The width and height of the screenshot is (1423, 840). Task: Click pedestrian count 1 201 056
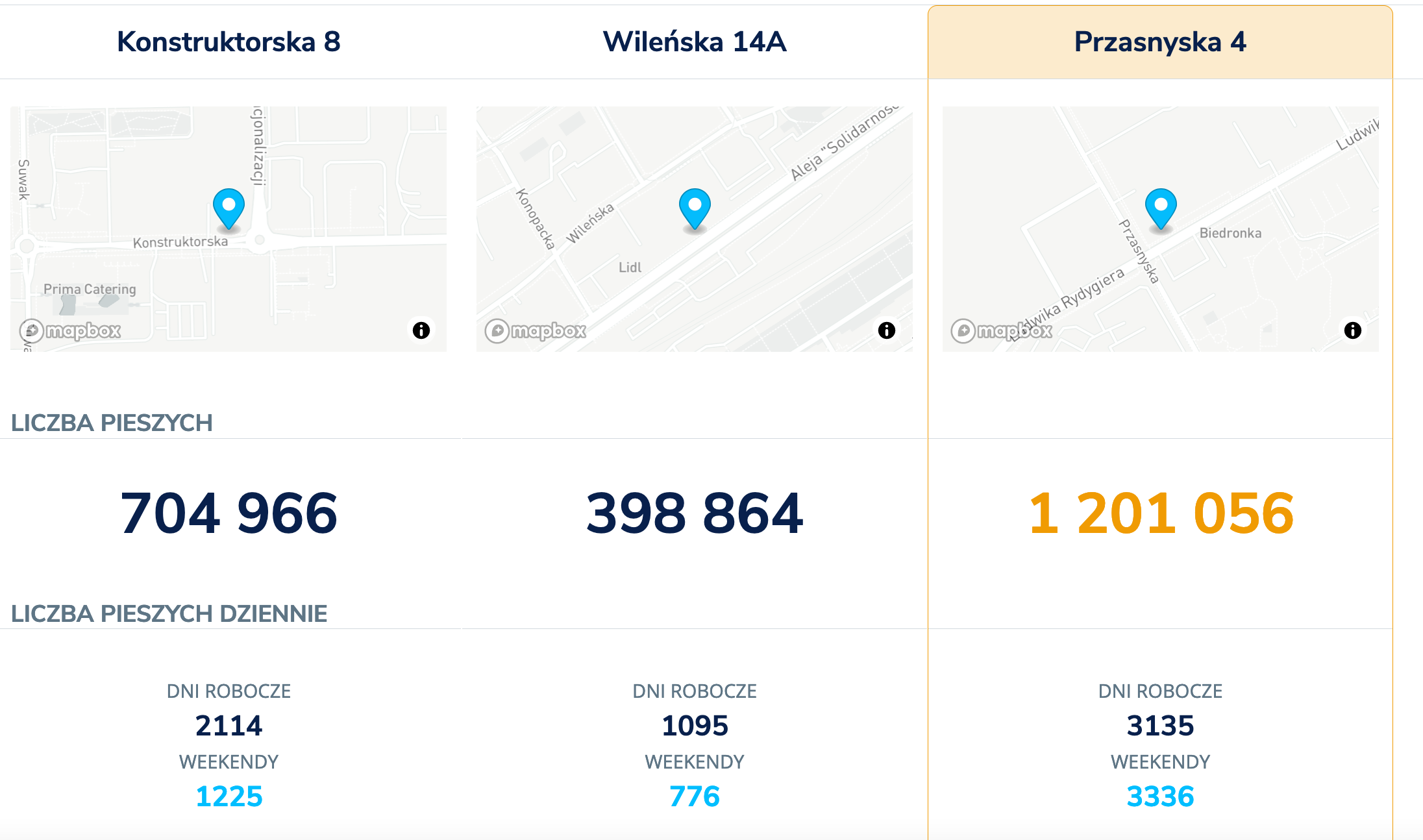tap(1161, 513)
